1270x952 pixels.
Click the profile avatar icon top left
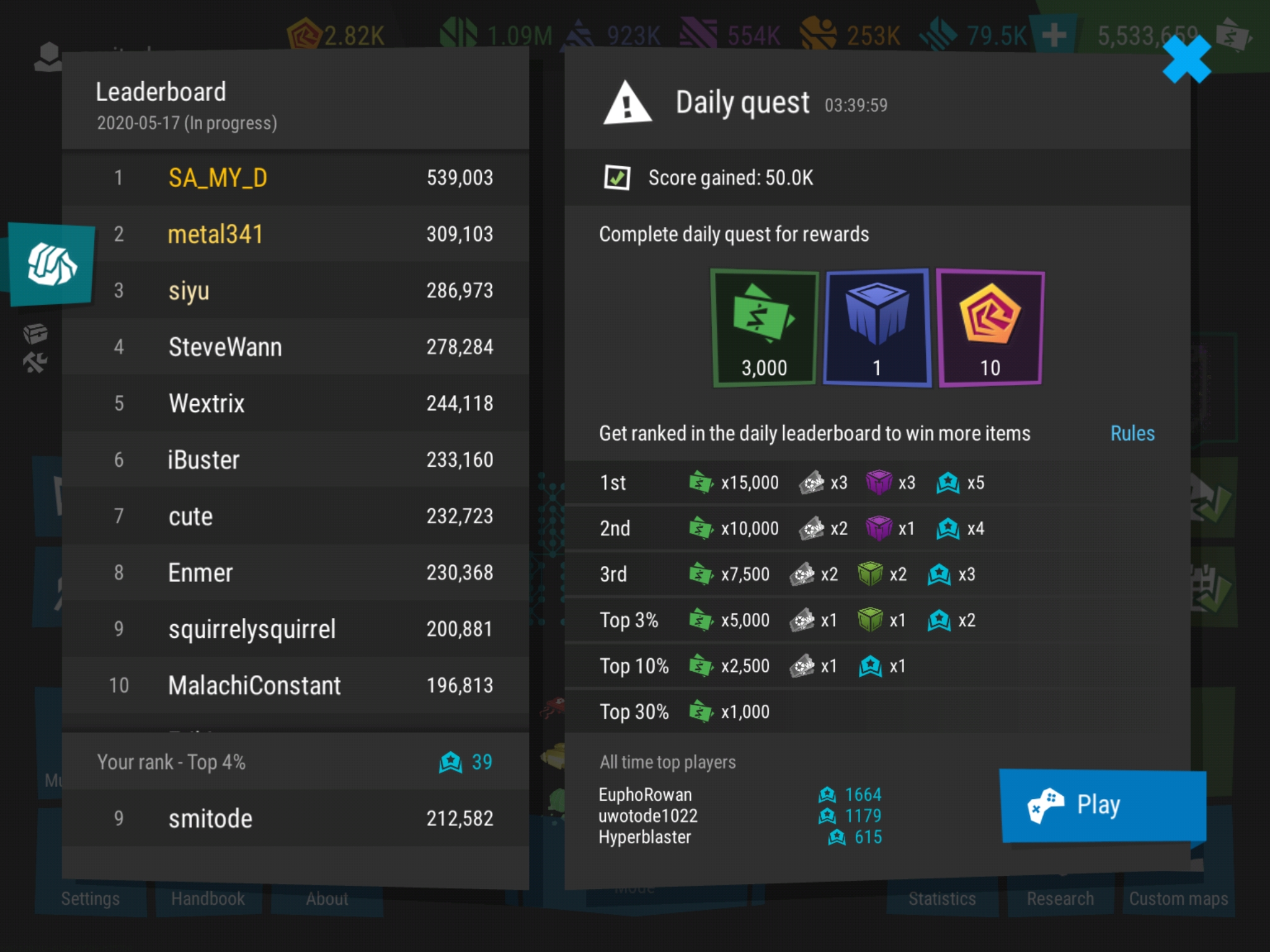pyautogui.click(x=48, y=57)
